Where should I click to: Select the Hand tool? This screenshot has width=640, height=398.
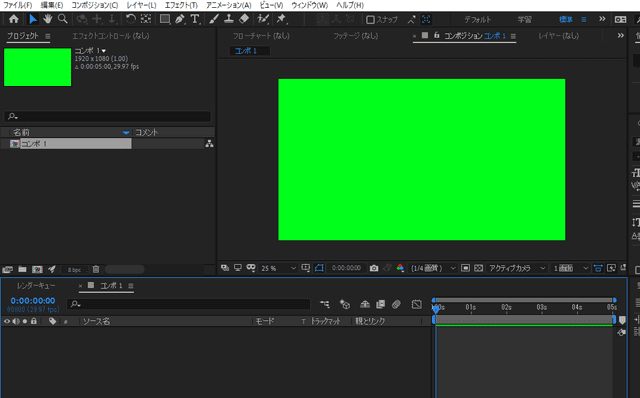pos(48,19)
